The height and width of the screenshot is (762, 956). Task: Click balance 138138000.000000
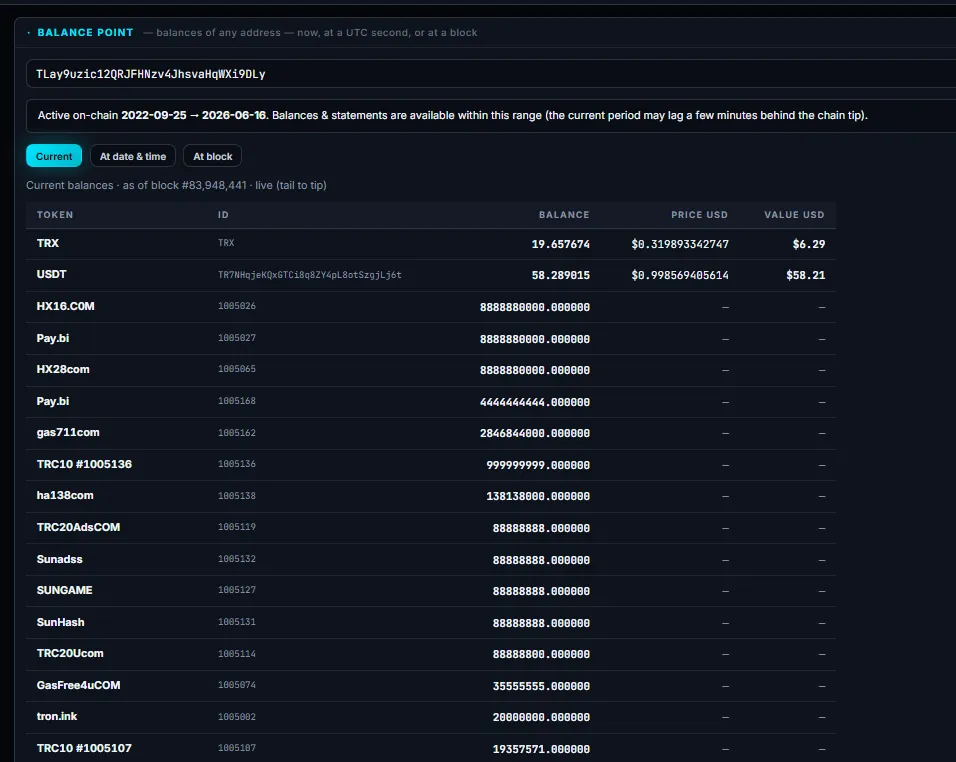click(x=538, y=496)
